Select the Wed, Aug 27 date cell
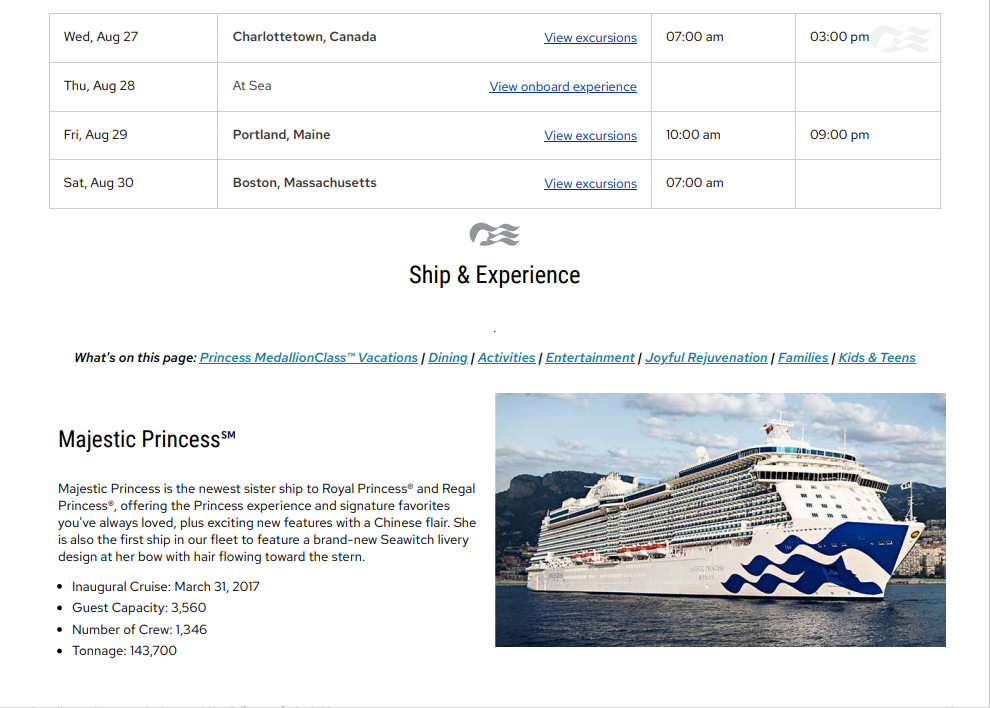The image size is (990, 708). pyautogui.click(x=101, y=37)
